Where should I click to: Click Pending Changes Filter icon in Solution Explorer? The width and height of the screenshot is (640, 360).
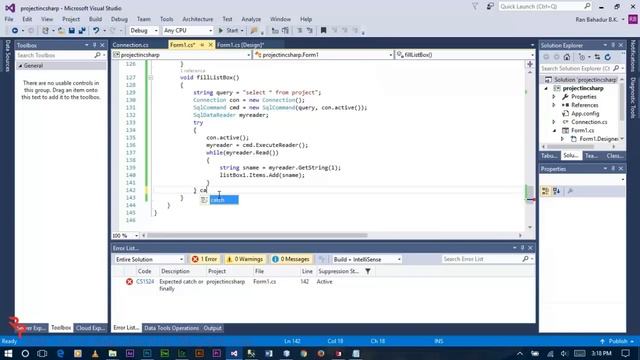pyautogui.click(x=582, y=57)
